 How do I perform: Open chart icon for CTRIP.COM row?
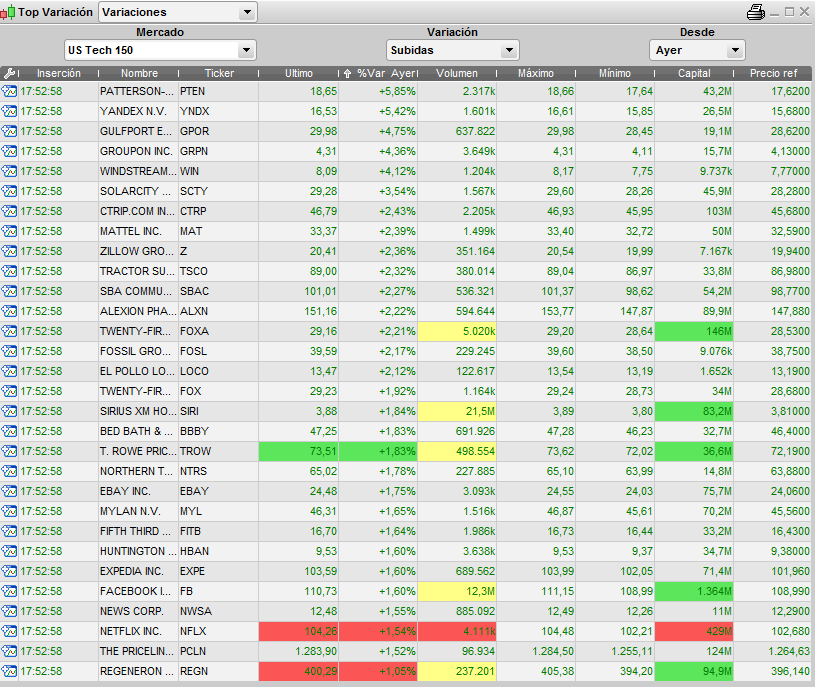[9, 212]
